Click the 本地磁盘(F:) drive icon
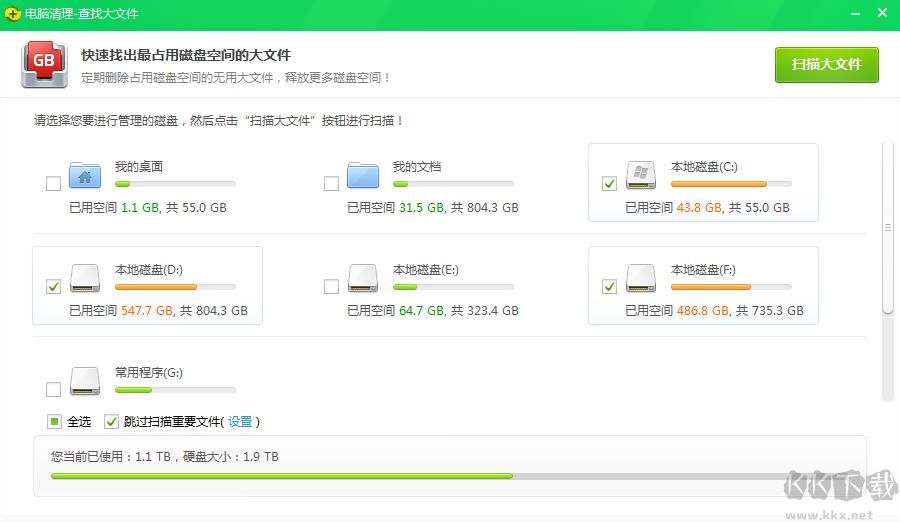Image resolution: width=900 pixels, height=522 pixels. (641, 278)
